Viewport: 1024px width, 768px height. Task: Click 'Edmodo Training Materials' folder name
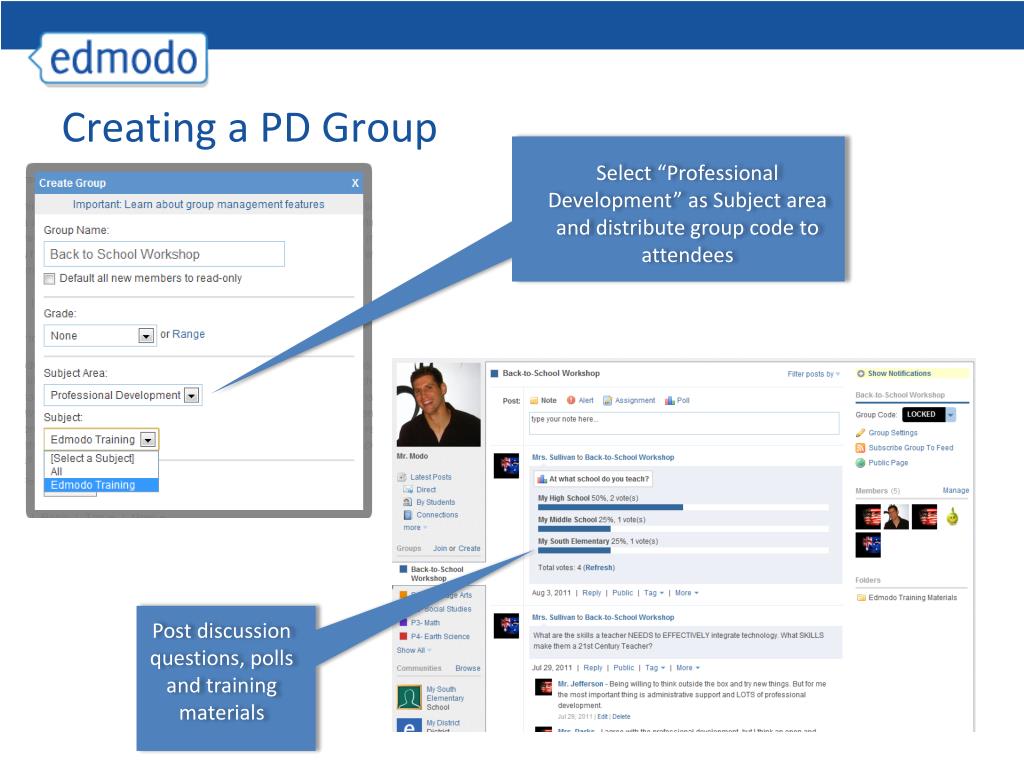[x=912, y=598]
